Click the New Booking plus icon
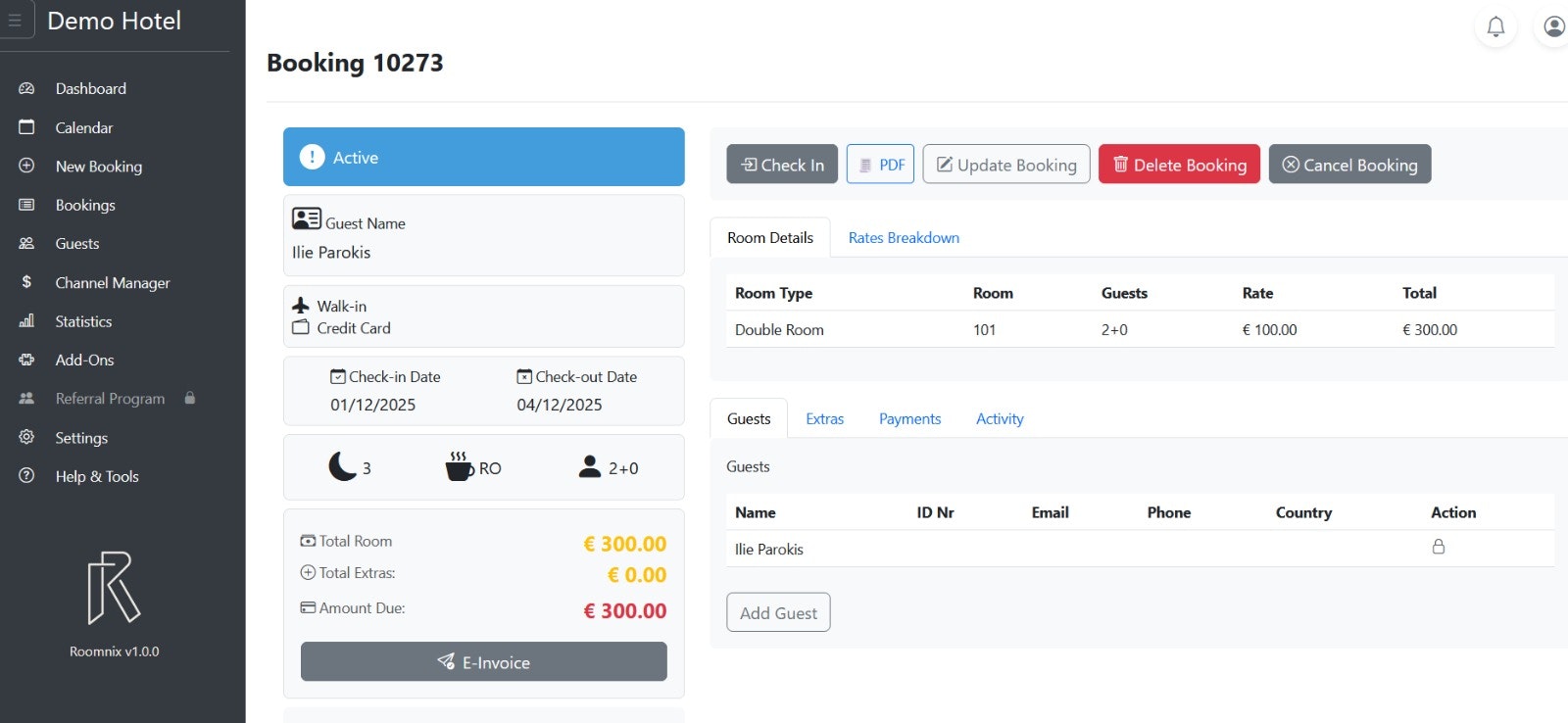The width and height of the screenshot is (1568, 723). (26, 166)
